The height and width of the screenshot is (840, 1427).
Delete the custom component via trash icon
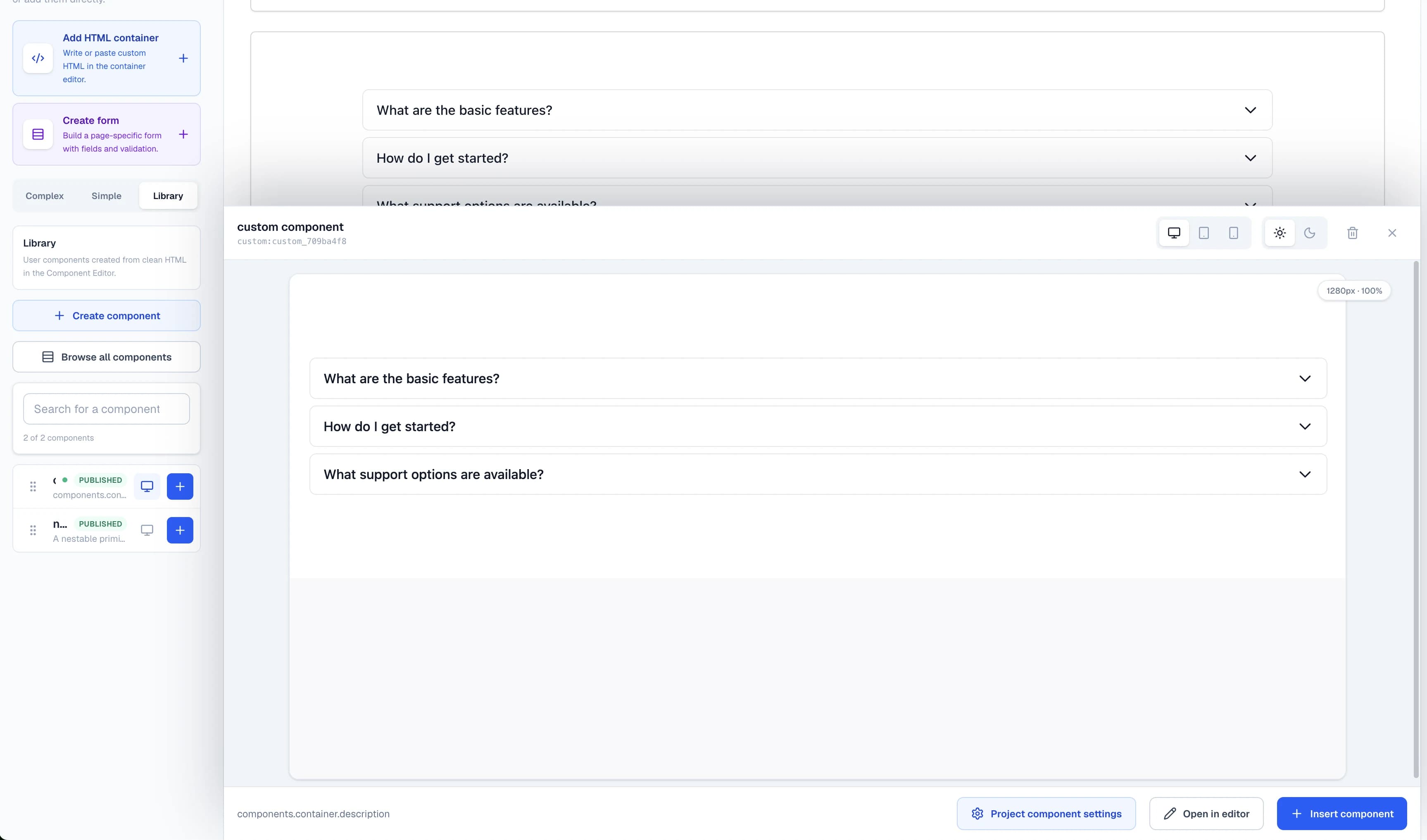1352,233
